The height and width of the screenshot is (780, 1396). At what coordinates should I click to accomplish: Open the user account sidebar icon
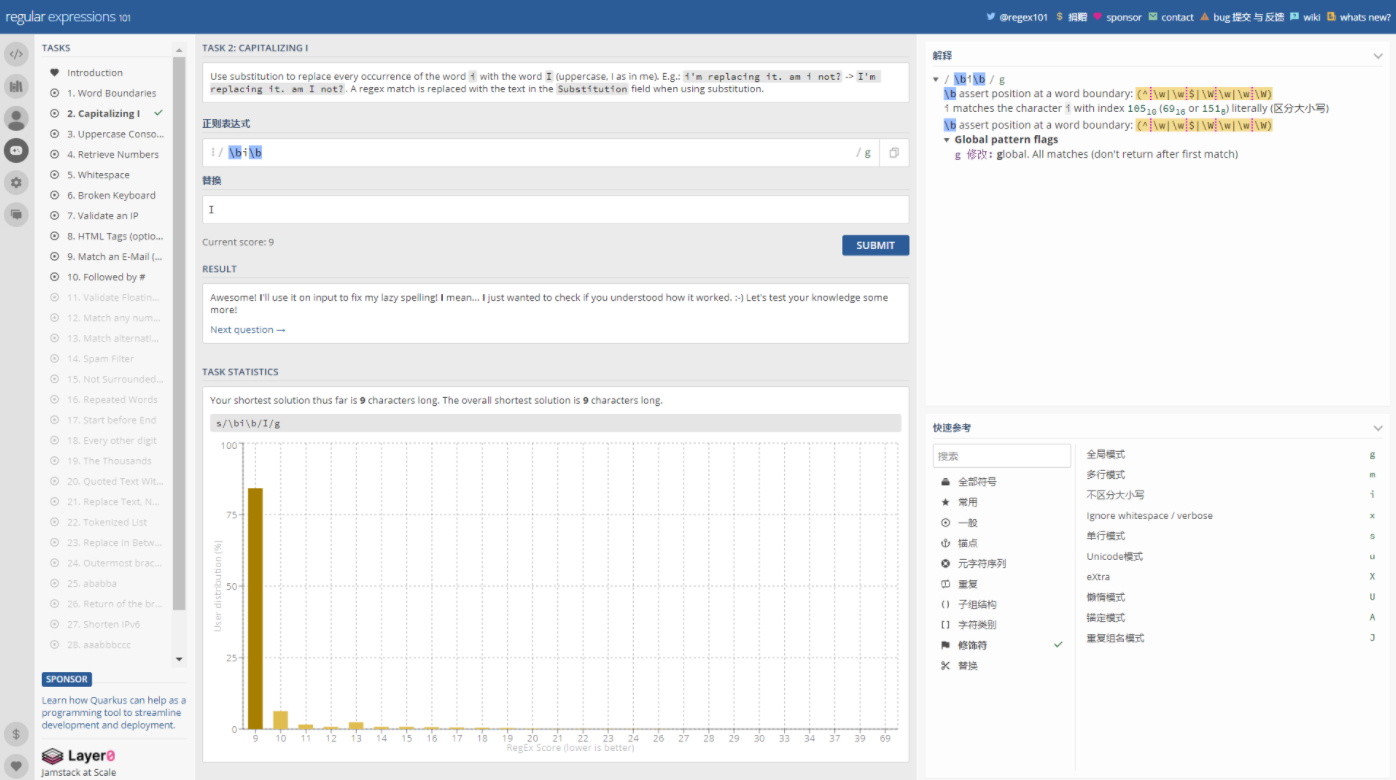coord(16,118)
